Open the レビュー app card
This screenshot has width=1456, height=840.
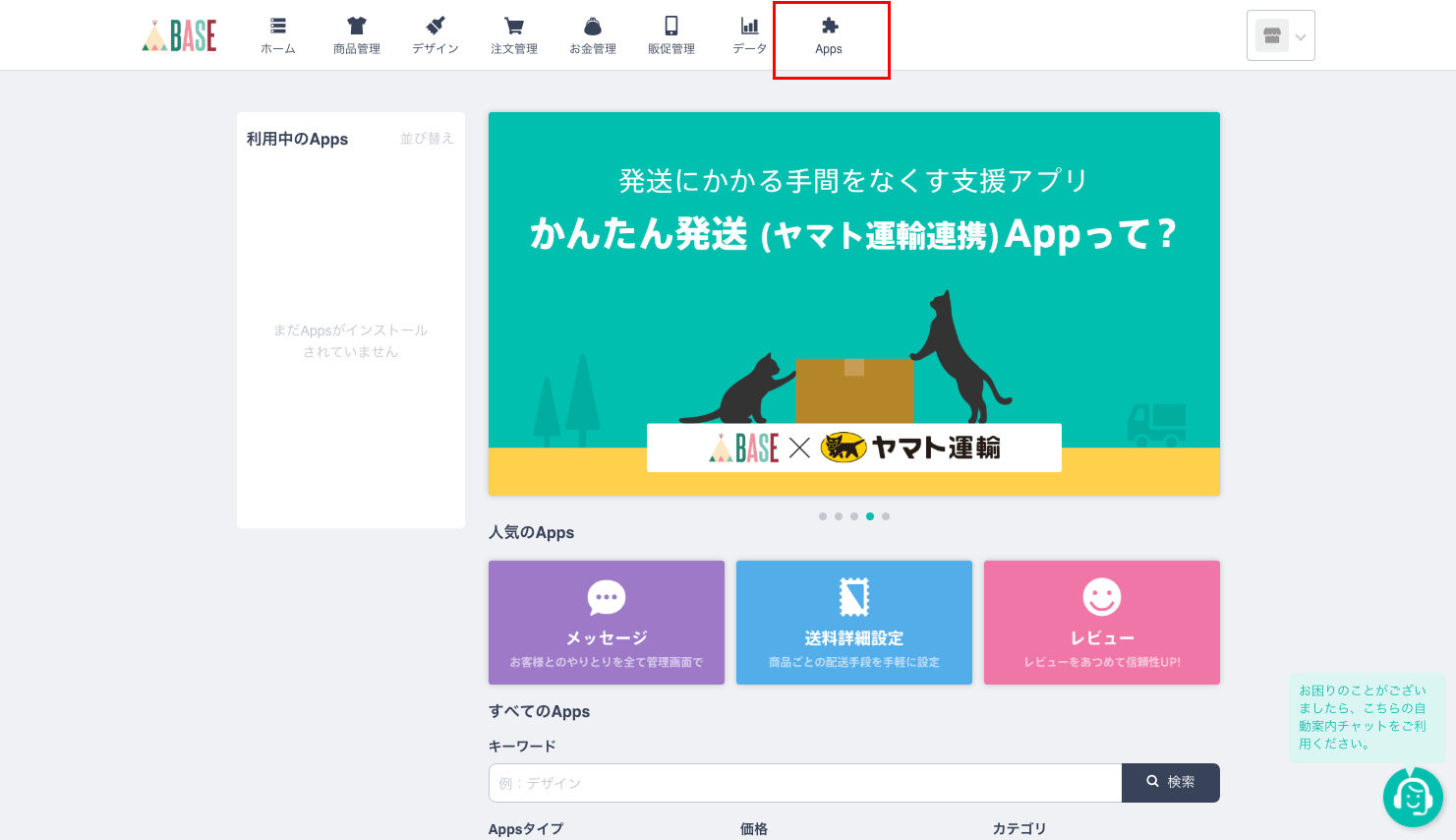pyautogui.click(x=1102, y=623)
